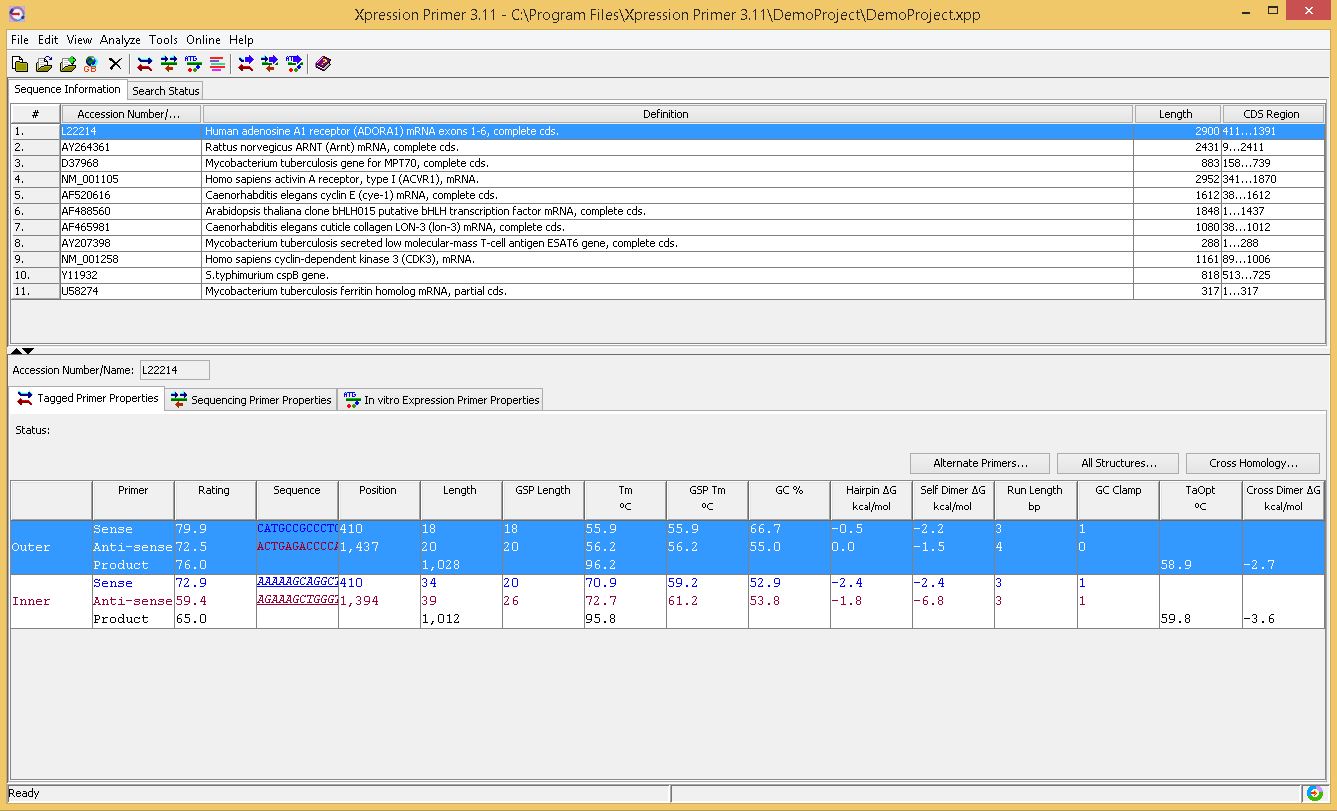1337x811 pixels.
Task: Select the NM_001105 activin A receptor row
Action: (669, 179)
